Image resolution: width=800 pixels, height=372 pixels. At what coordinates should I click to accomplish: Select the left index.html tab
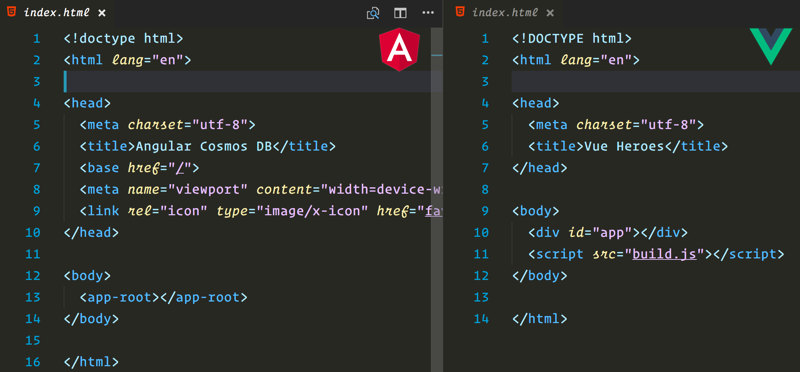pos(57,12)
